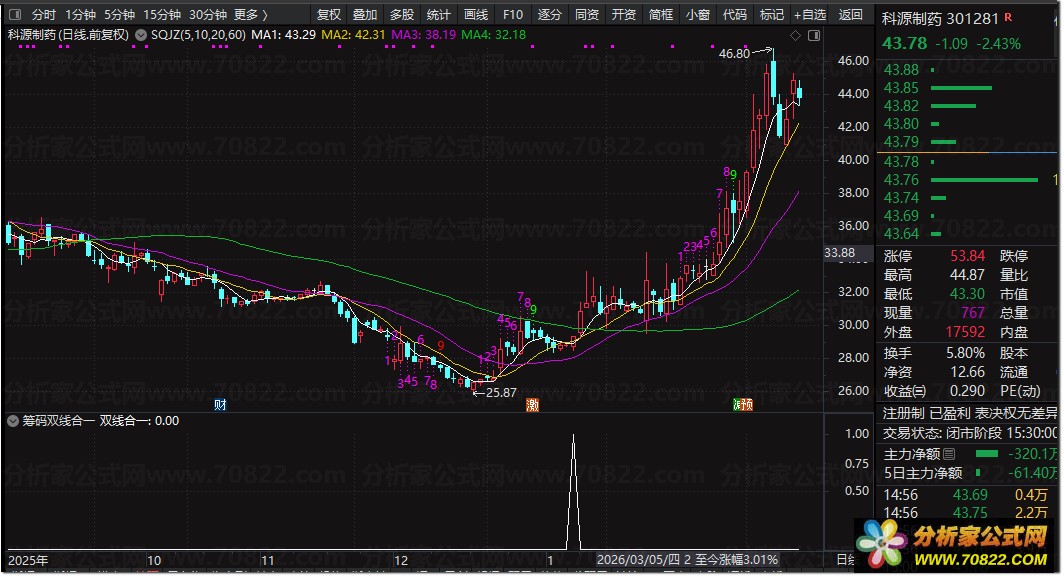
Task: Click the 开资 toolbar button
Action: tap(624, 14)
